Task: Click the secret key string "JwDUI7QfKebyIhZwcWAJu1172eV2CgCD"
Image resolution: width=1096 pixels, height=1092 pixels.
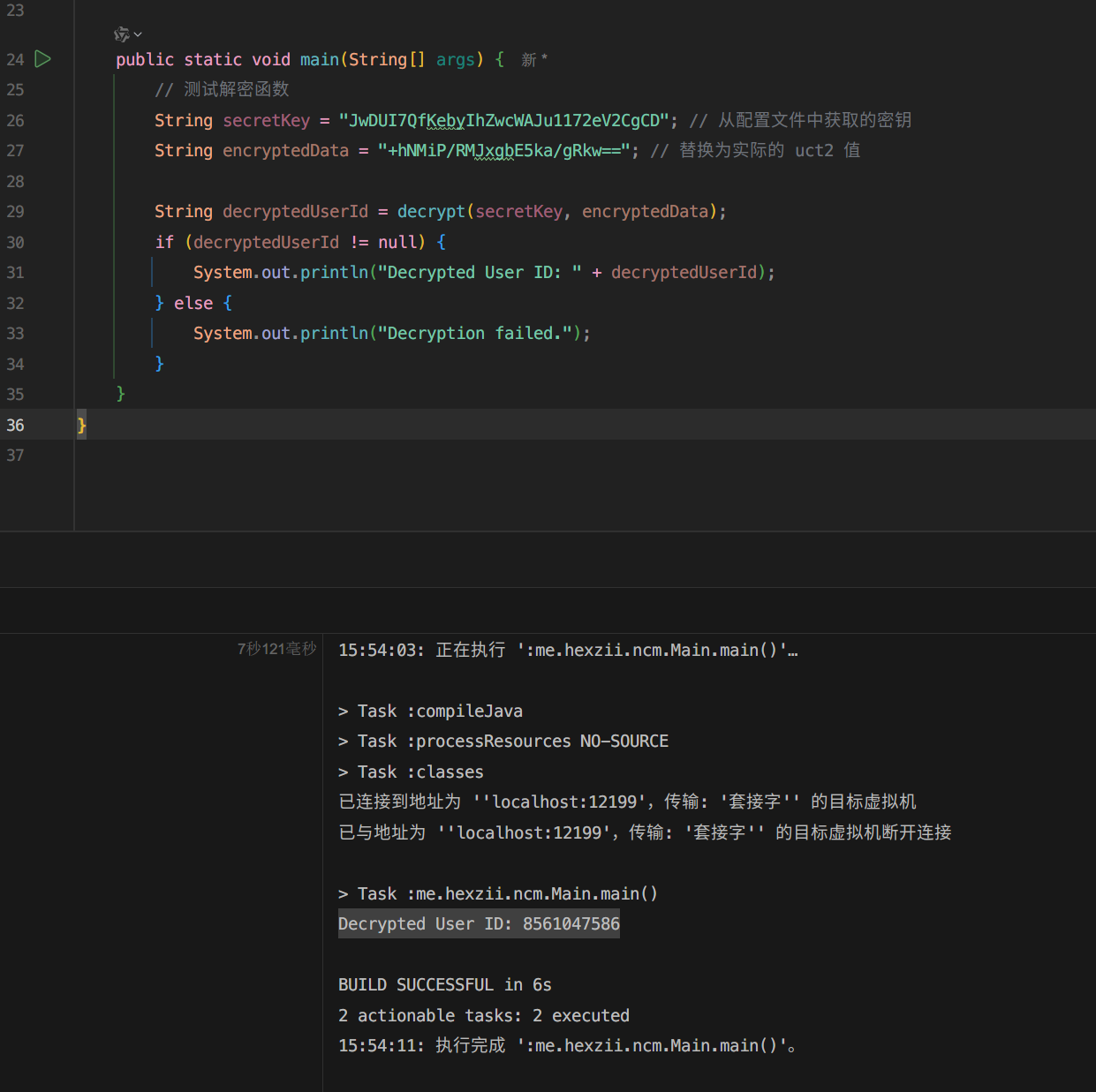Action: point(503,120)
